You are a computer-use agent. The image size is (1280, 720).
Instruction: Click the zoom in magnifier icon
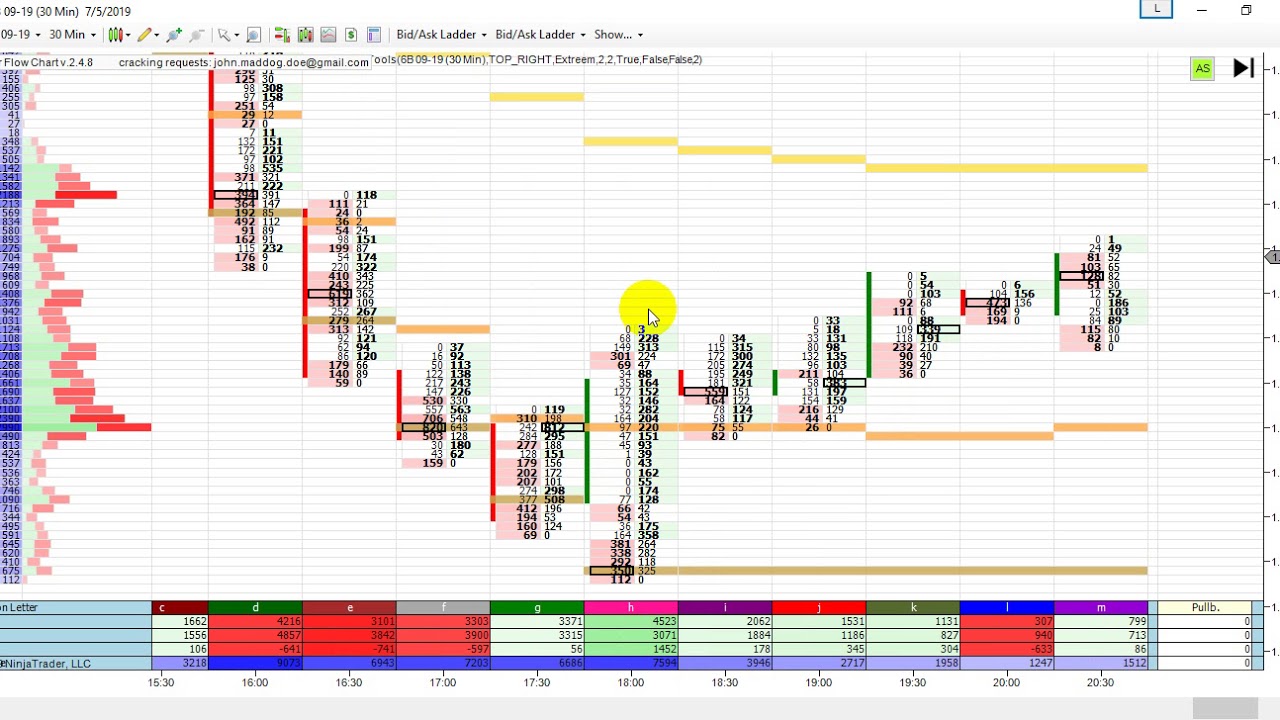click(174, 34)
